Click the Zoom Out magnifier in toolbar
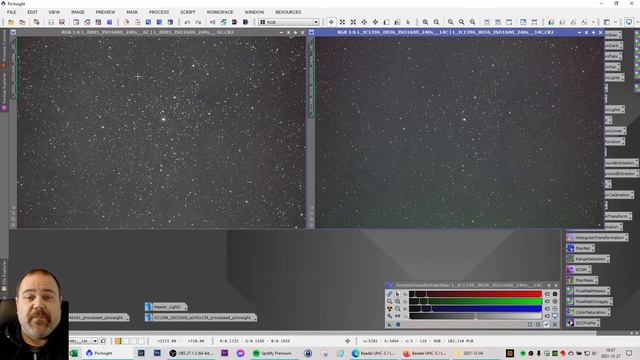The image size is (640, 360). point(436,22)
